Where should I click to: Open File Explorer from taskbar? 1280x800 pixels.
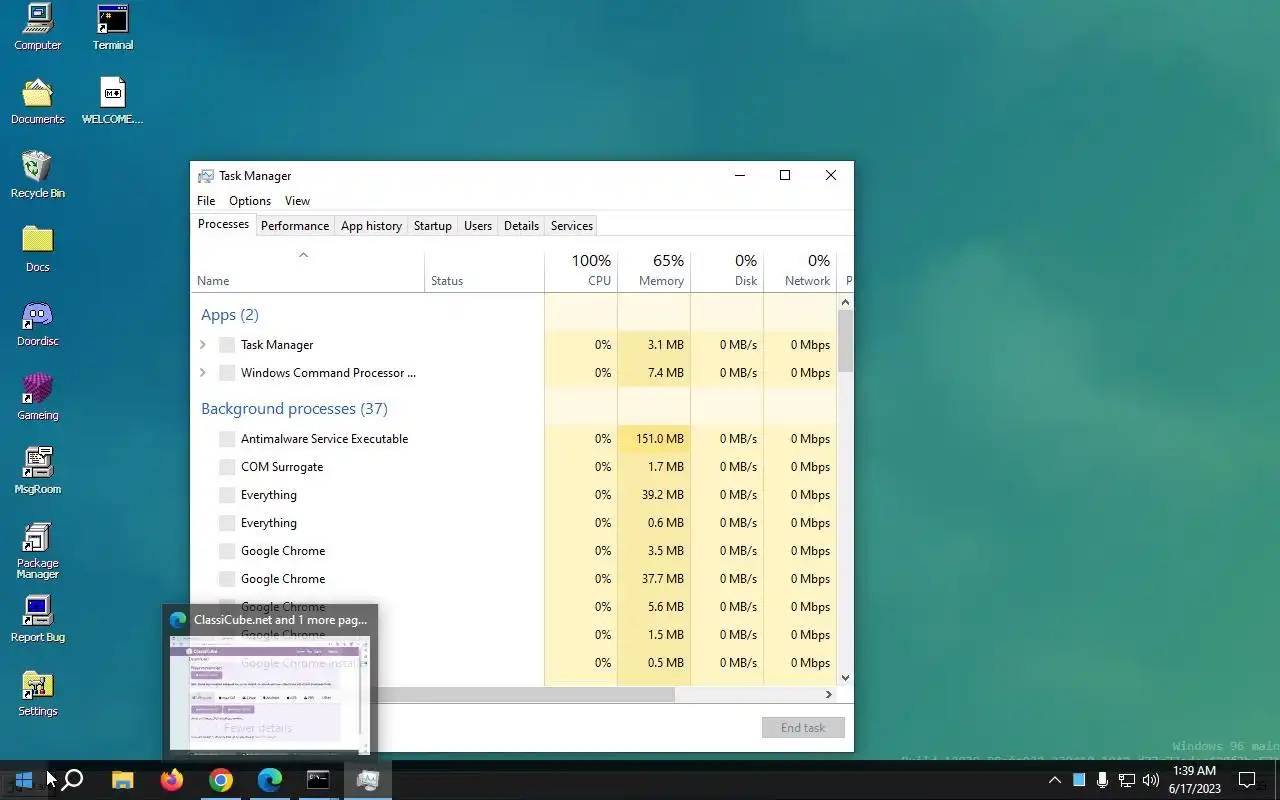pyautogui.click(x=122, y=780)
